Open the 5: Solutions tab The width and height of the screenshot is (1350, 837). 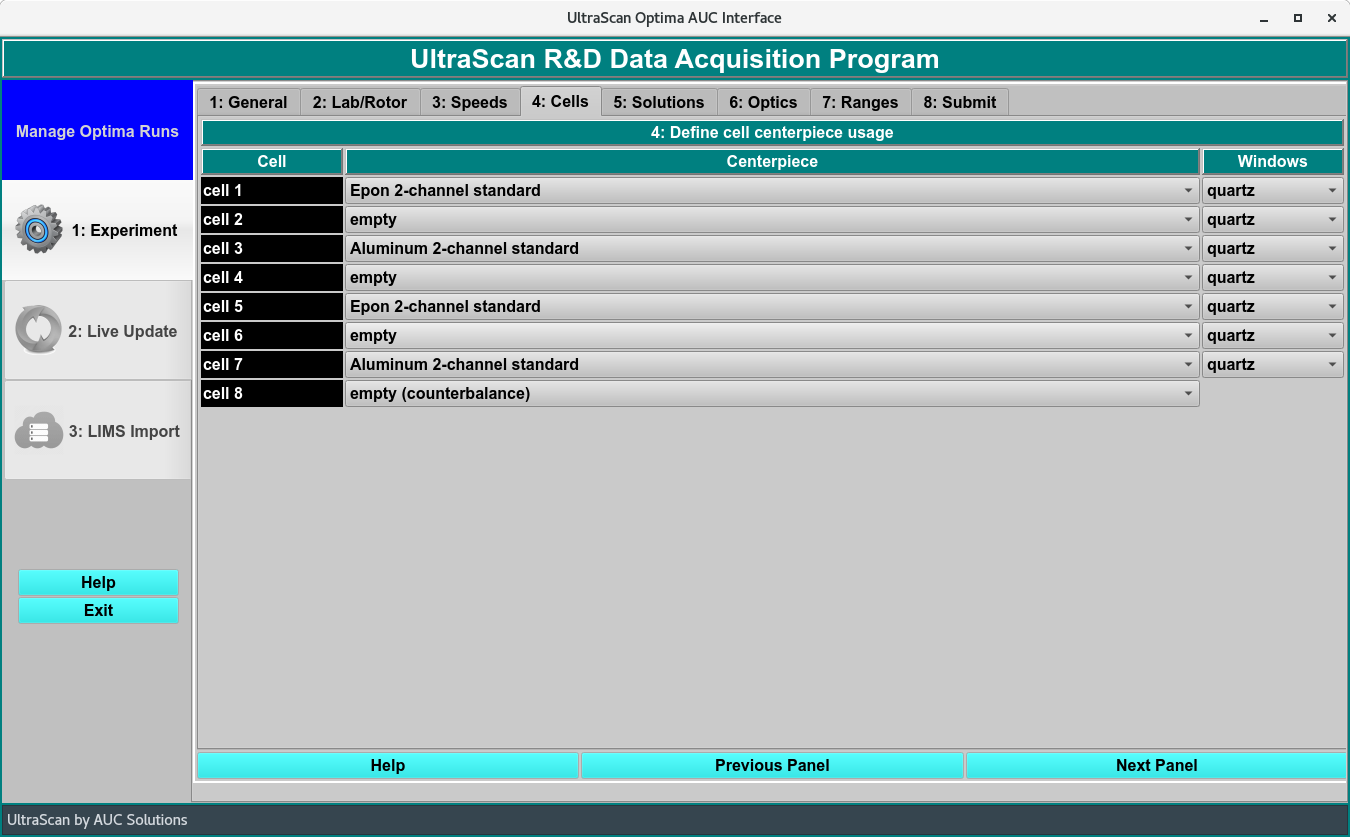click(x=659, y=102)
